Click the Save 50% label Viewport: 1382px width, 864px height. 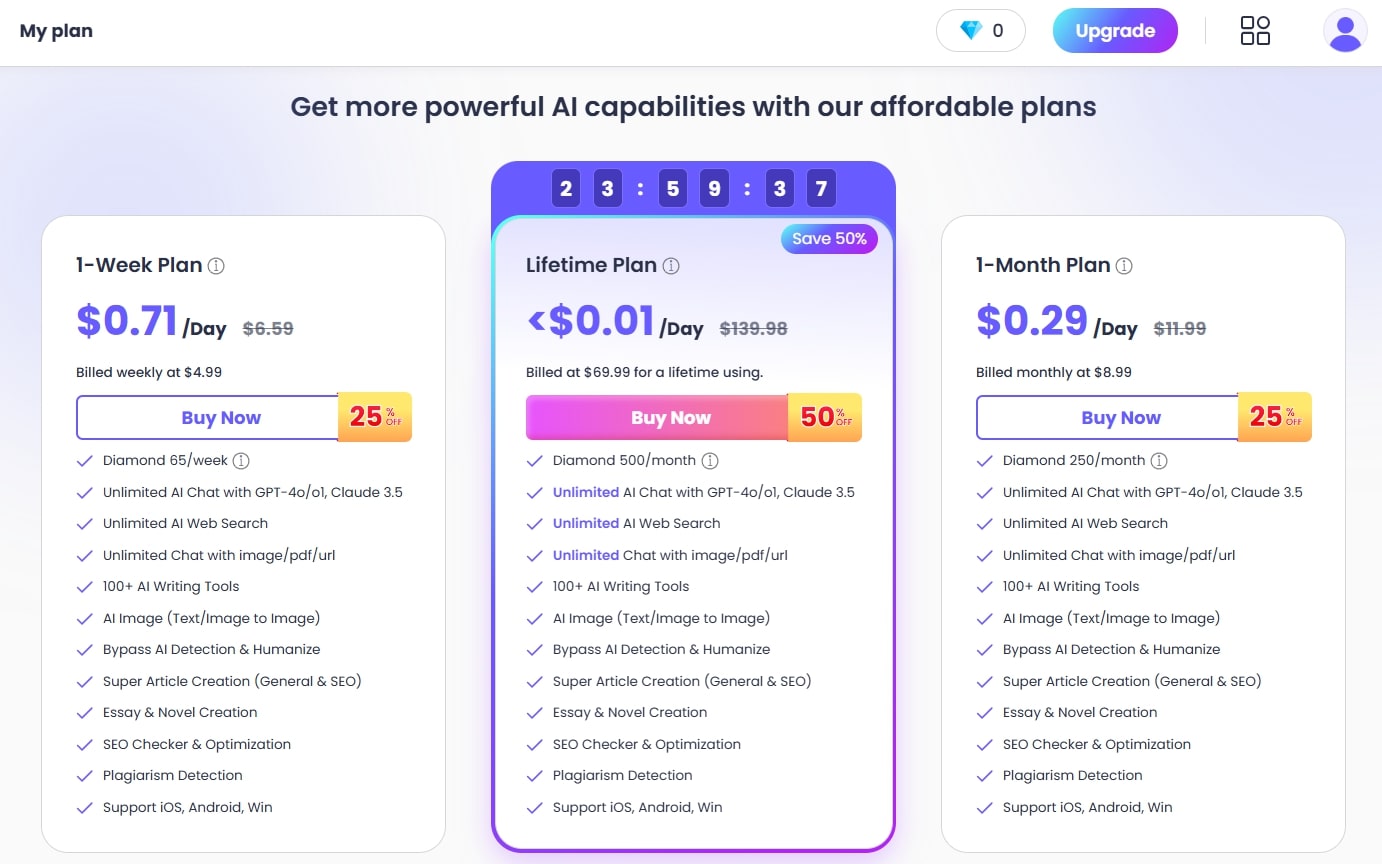[829, 239]
